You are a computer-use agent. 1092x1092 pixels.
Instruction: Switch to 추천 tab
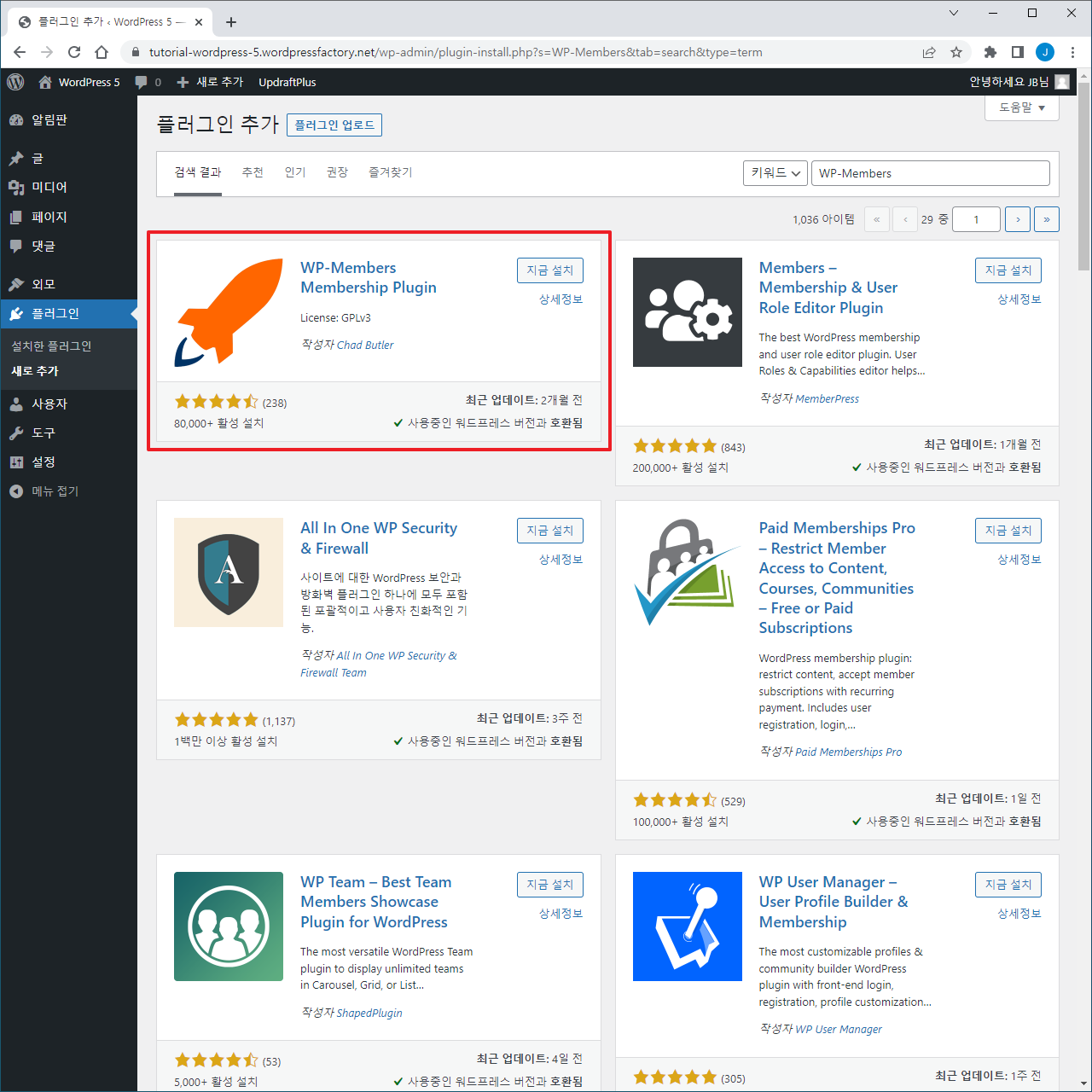(253, 172)
